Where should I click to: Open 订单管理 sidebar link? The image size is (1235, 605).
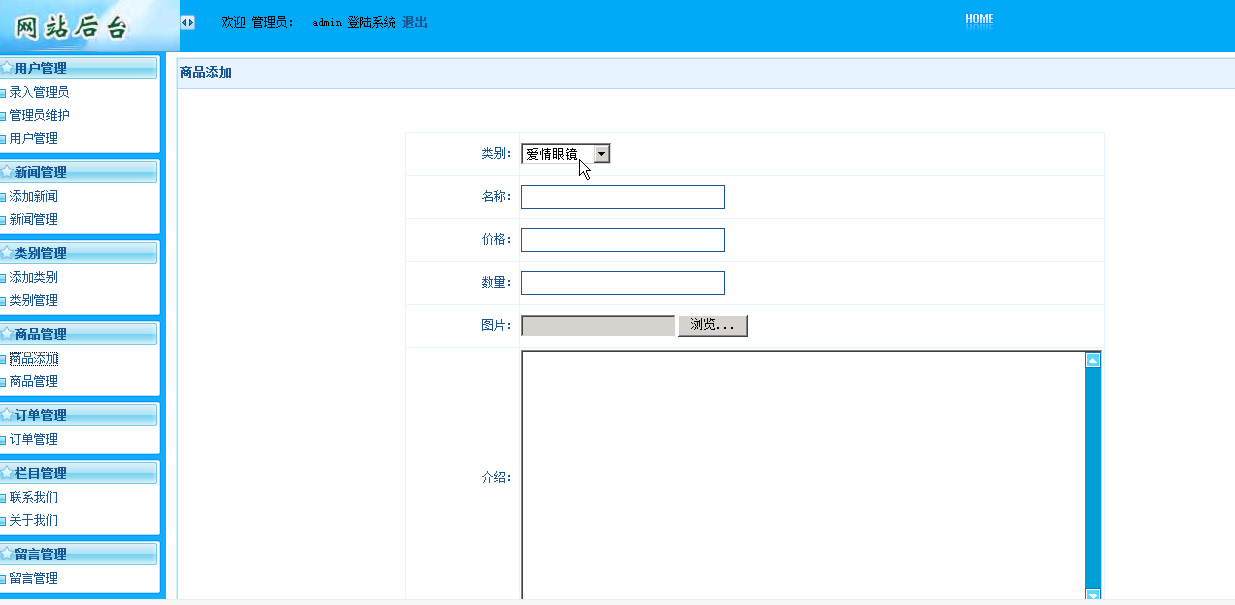point(33,439)
